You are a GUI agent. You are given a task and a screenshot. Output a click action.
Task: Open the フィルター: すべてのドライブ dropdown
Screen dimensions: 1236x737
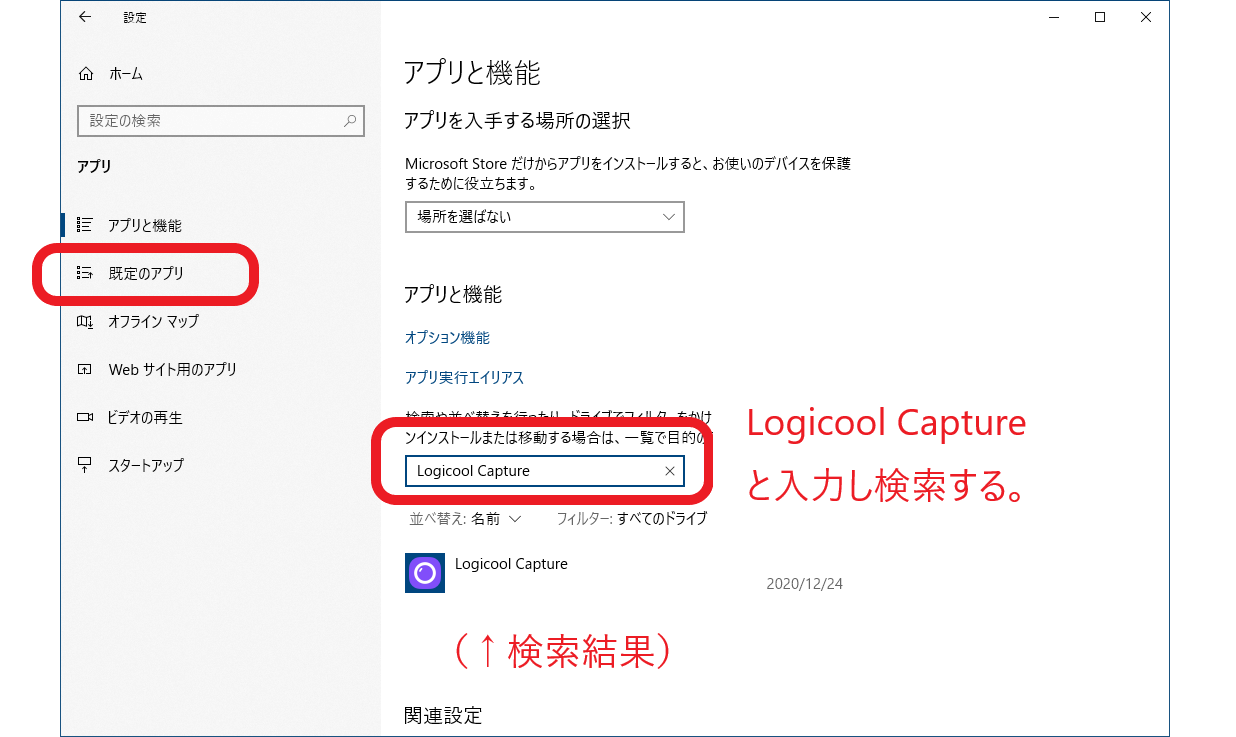pos(632,519)
